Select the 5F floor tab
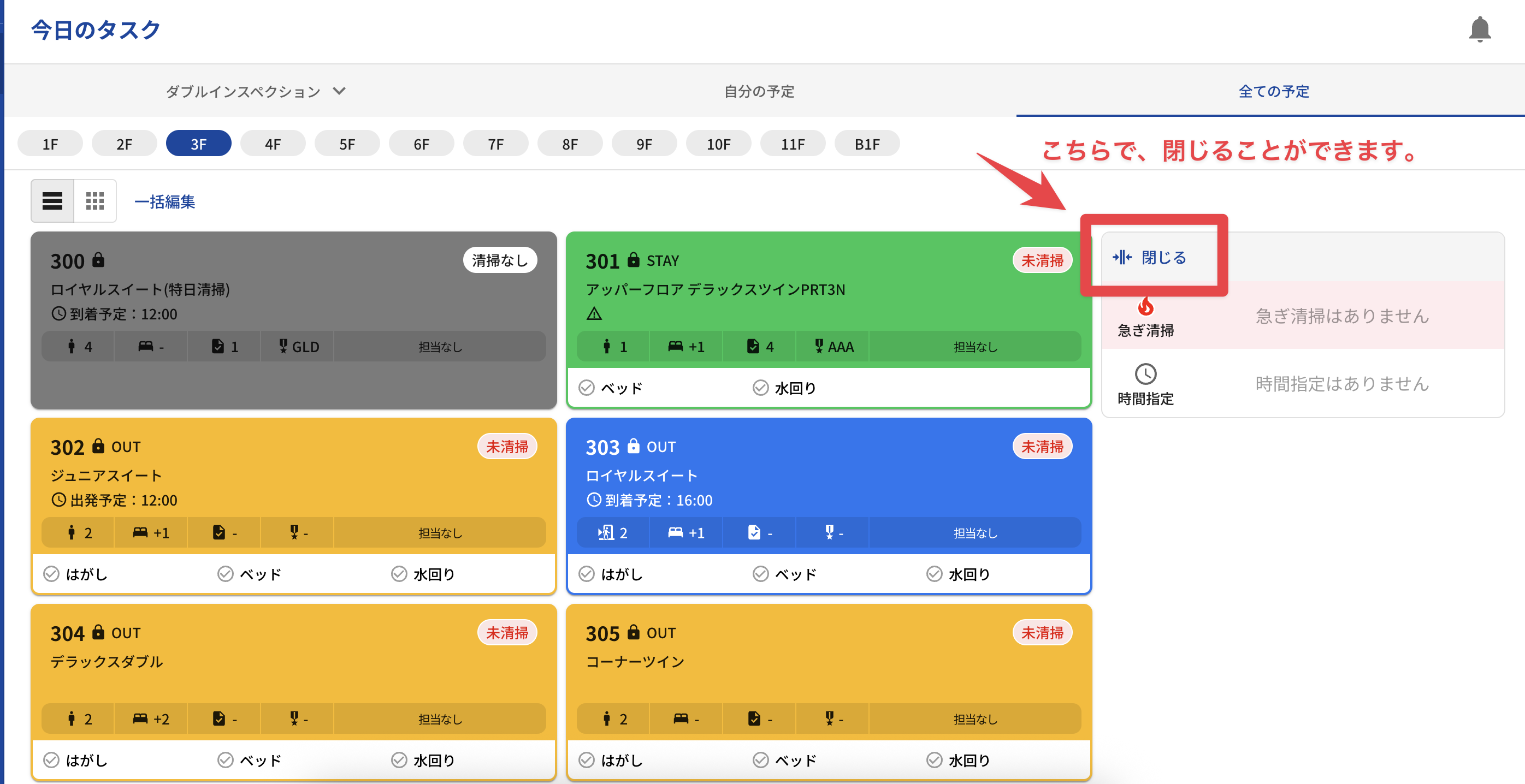This screenshot has height=784, width=1525. click(x=347, y=144)
